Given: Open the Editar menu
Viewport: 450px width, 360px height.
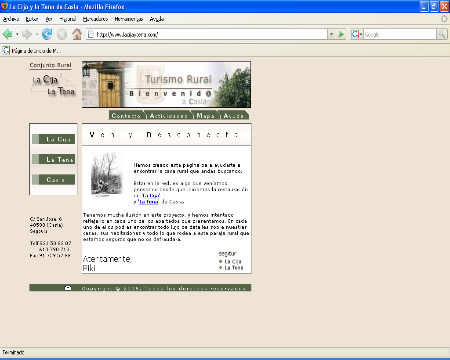Looking at the screenshot, I should tap(32, 19).
